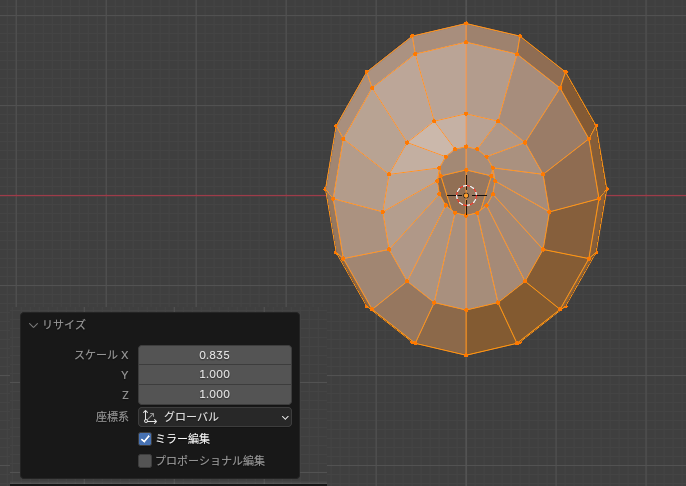Image resolution: width=686 pixels, height=486 pixels.
Task: Click the スケール X value field 0.835
Action: click(x=214, y=355)
